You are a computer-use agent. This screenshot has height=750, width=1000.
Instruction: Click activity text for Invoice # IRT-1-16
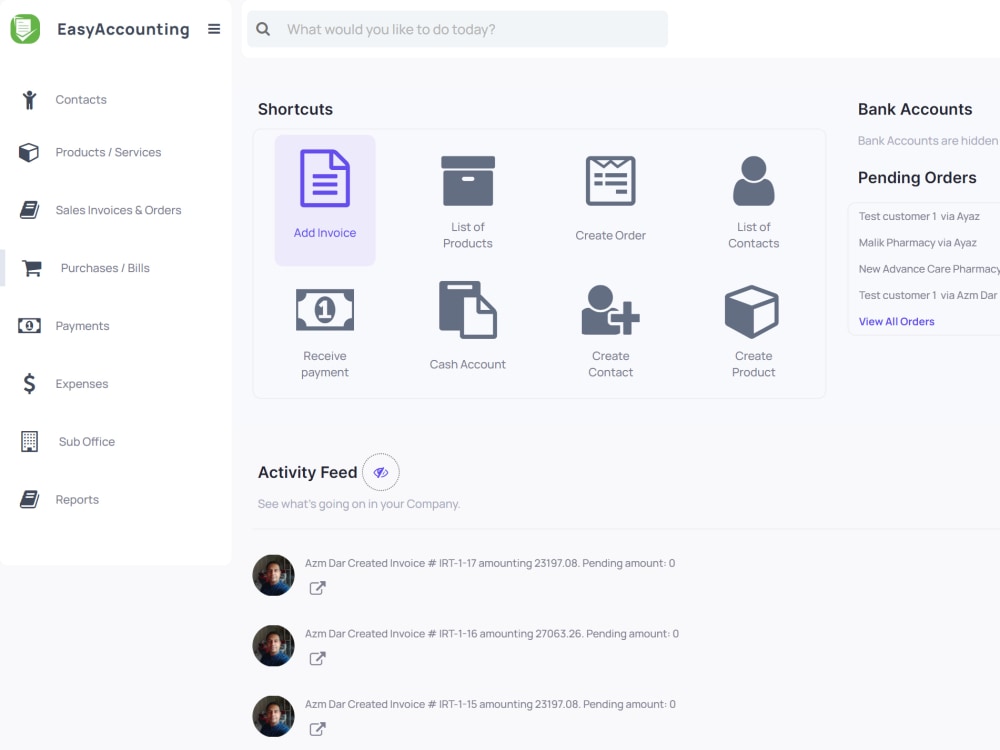pyautogui.click(x=492, y=634)
